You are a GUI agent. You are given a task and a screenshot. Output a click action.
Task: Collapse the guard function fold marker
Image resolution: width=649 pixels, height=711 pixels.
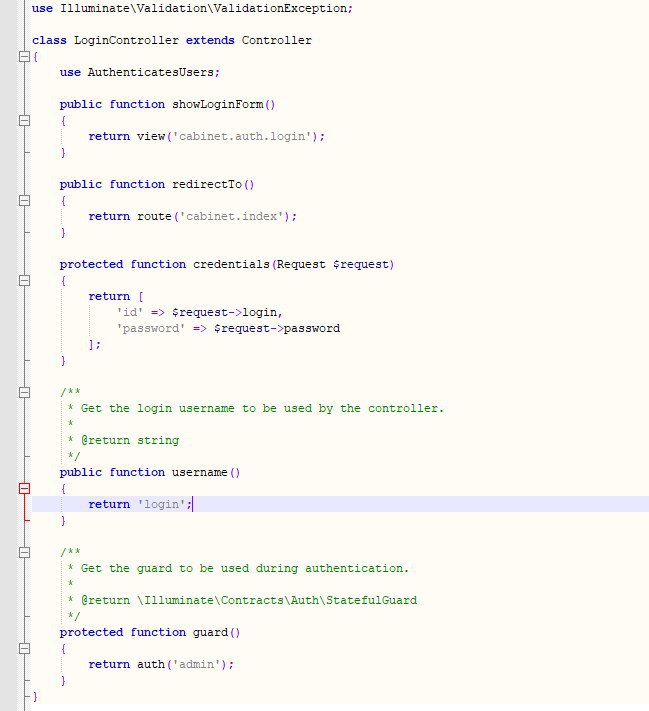point(24,648)
